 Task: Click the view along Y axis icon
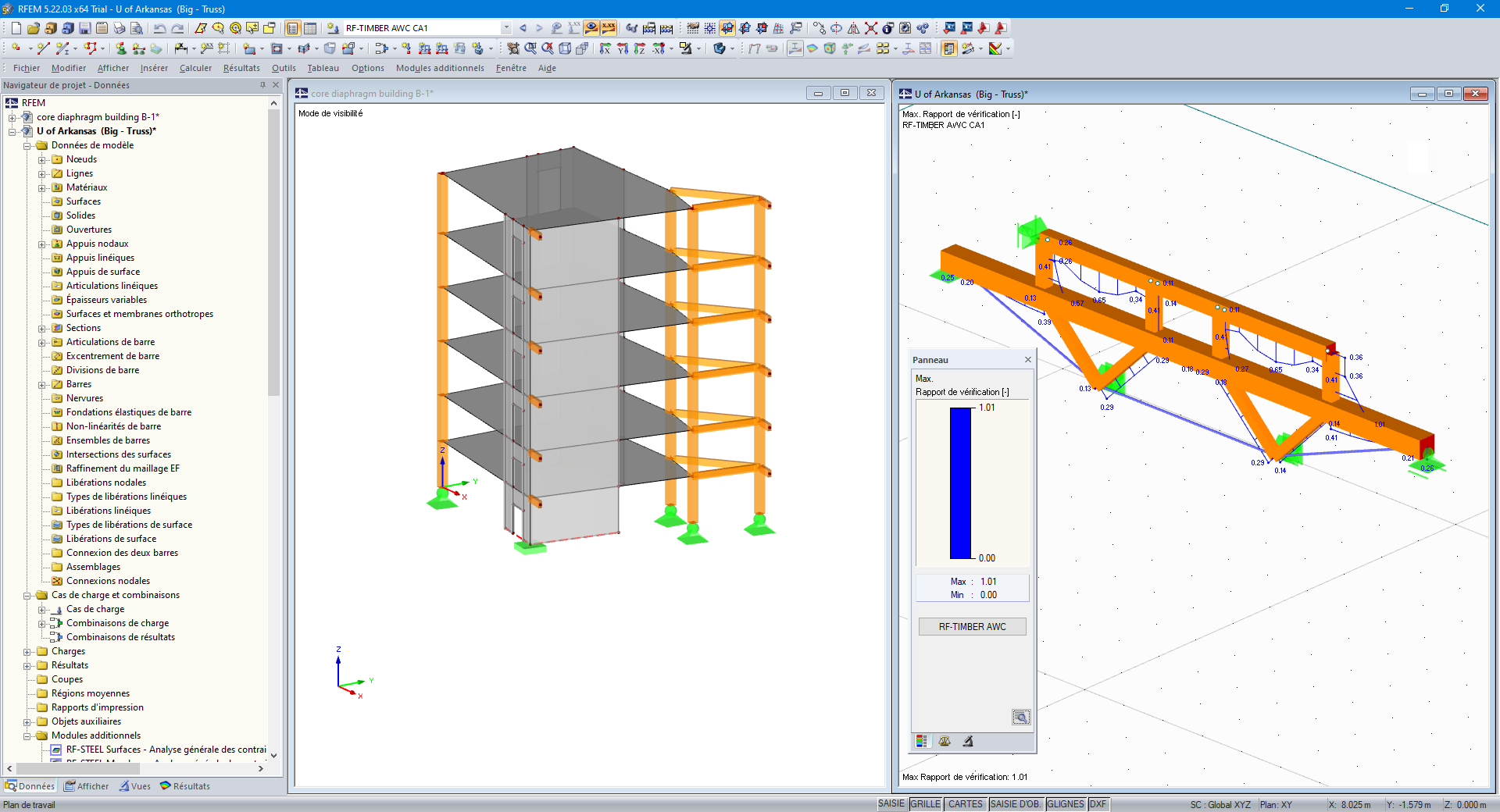click(622, 48)
